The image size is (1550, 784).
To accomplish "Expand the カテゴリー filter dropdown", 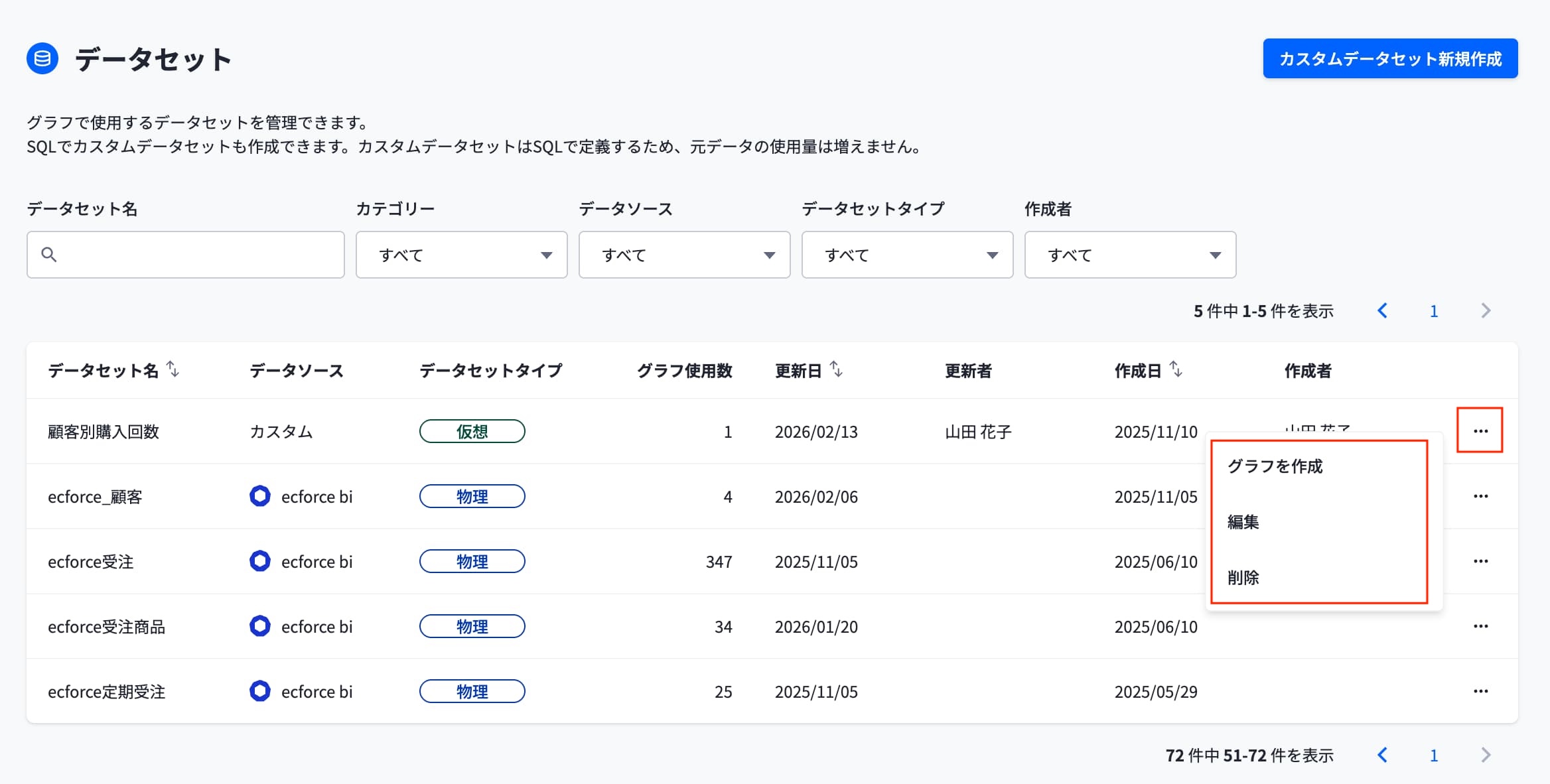I will pyautogui.click(x=462, y=255).
